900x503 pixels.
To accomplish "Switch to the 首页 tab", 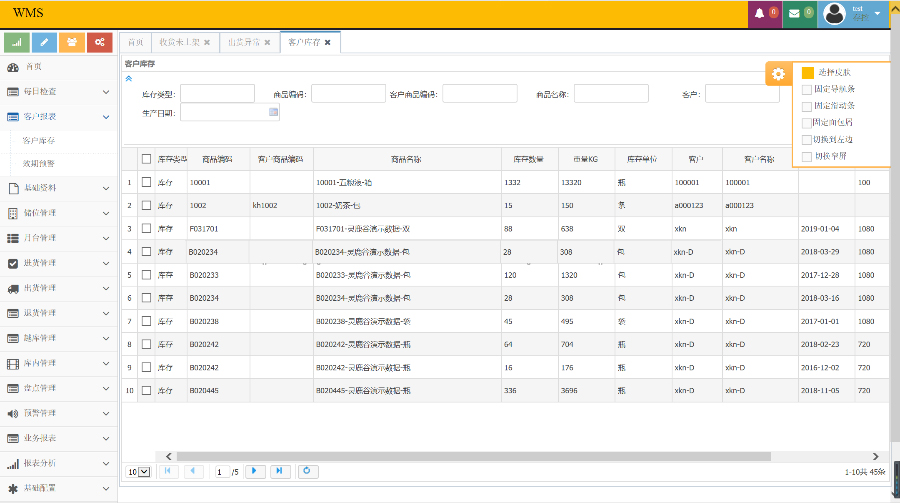I will click(135, 42).
